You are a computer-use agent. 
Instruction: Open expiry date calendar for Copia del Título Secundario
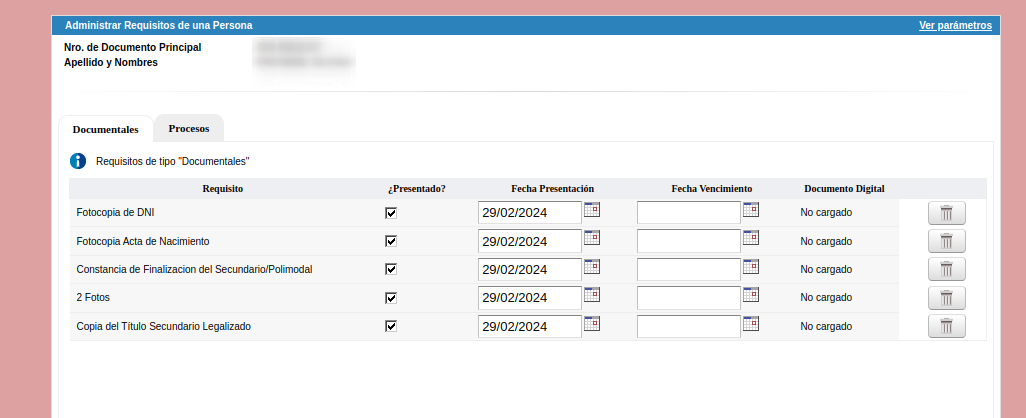751,323
